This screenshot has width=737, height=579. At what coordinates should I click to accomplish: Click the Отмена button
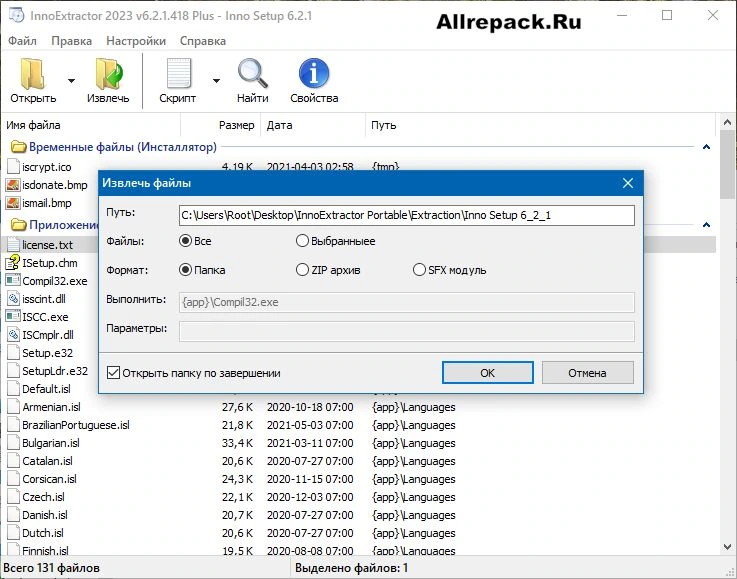click(x=588, y=373)
